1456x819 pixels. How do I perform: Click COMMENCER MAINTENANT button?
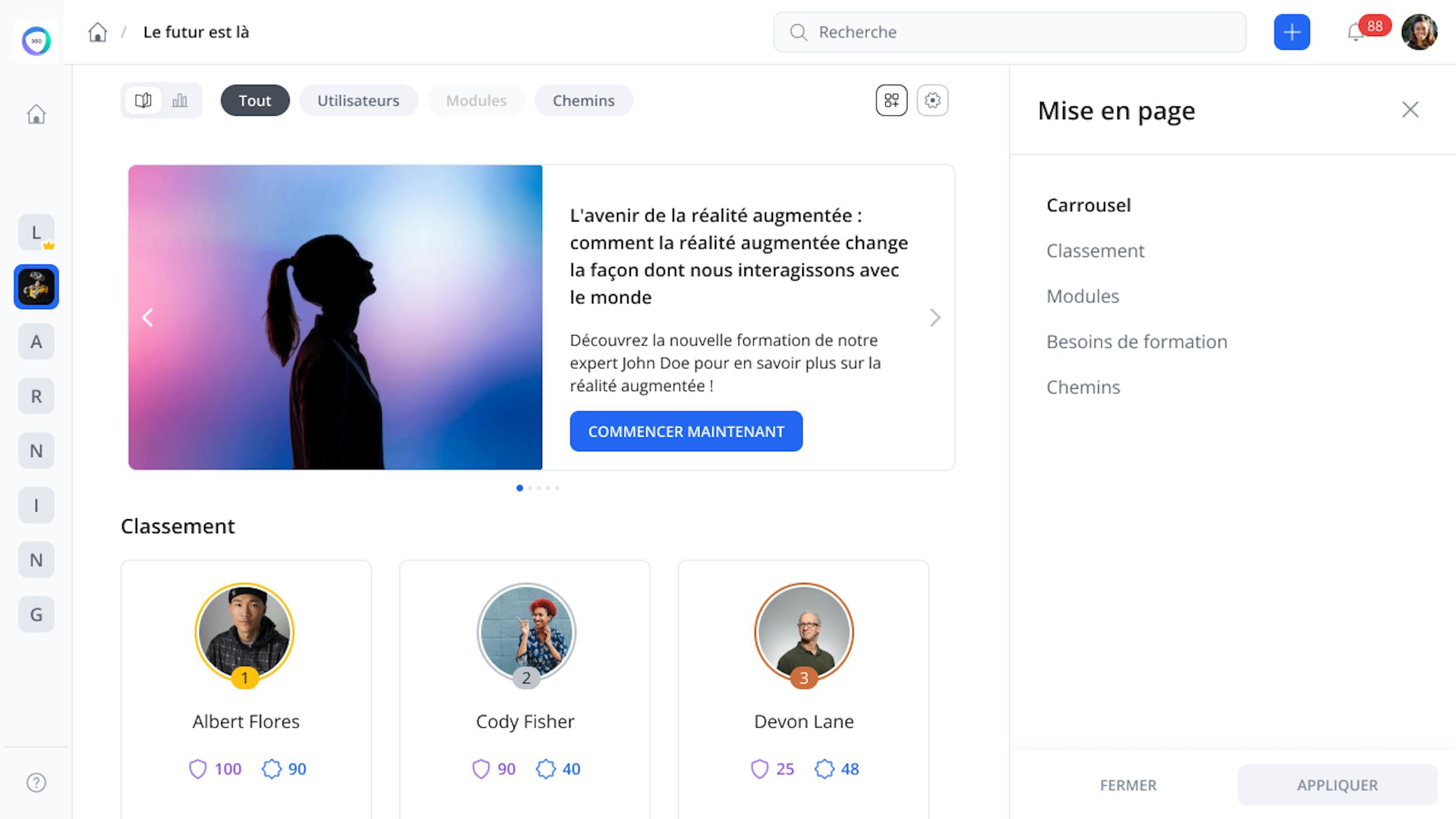[x=686, y=431]
